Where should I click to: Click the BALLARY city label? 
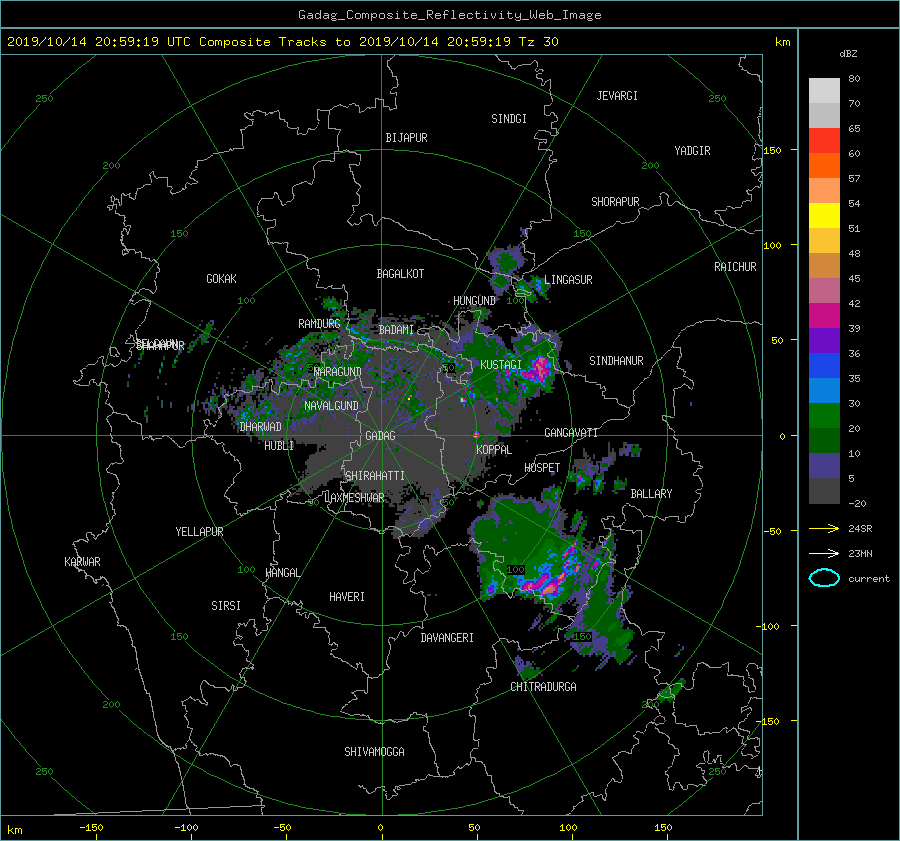coord(651,494)
